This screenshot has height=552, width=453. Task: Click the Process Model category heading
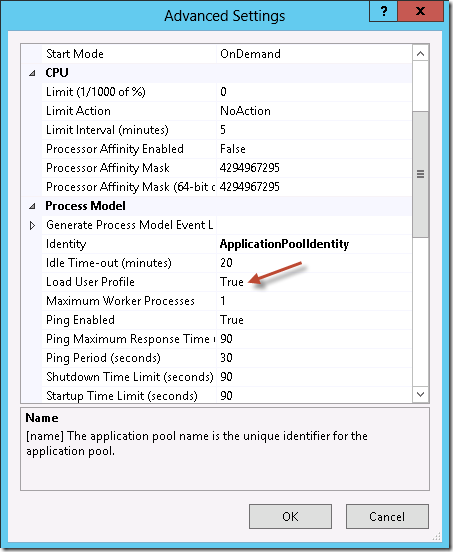(85, 206)
